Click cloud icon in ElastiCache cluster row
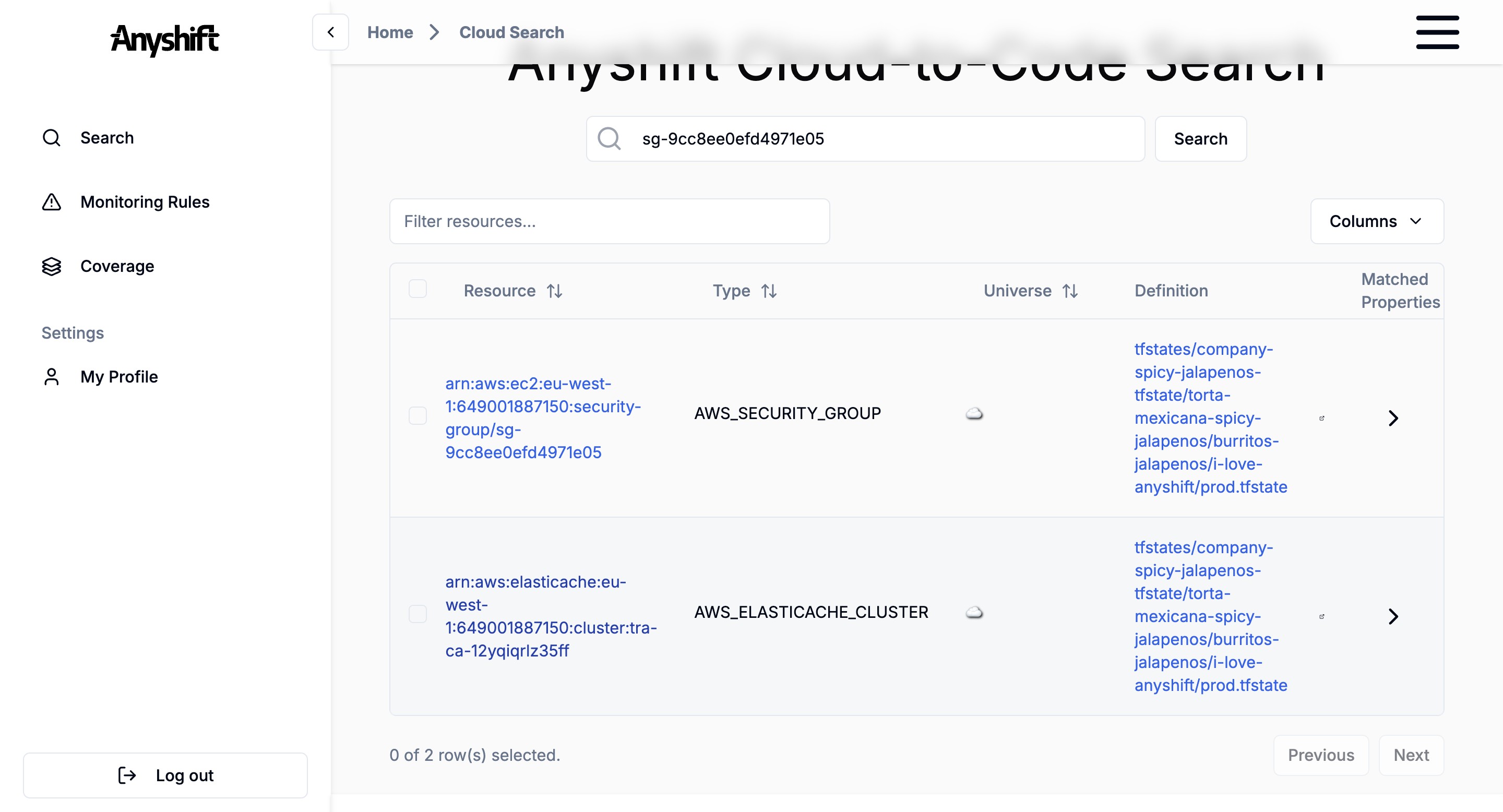The height and width of the screenshot is (812, 1503). pos(974,612)
